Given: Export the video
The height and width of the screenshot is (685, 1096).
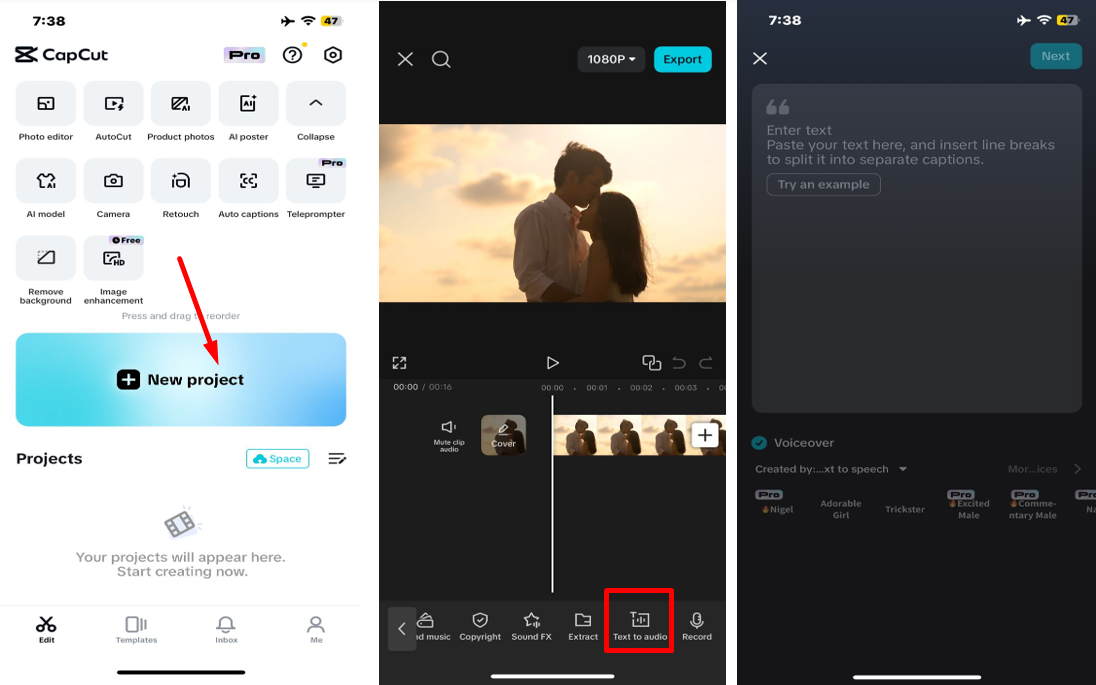Looking at the screenshot, I should (682, 59).
